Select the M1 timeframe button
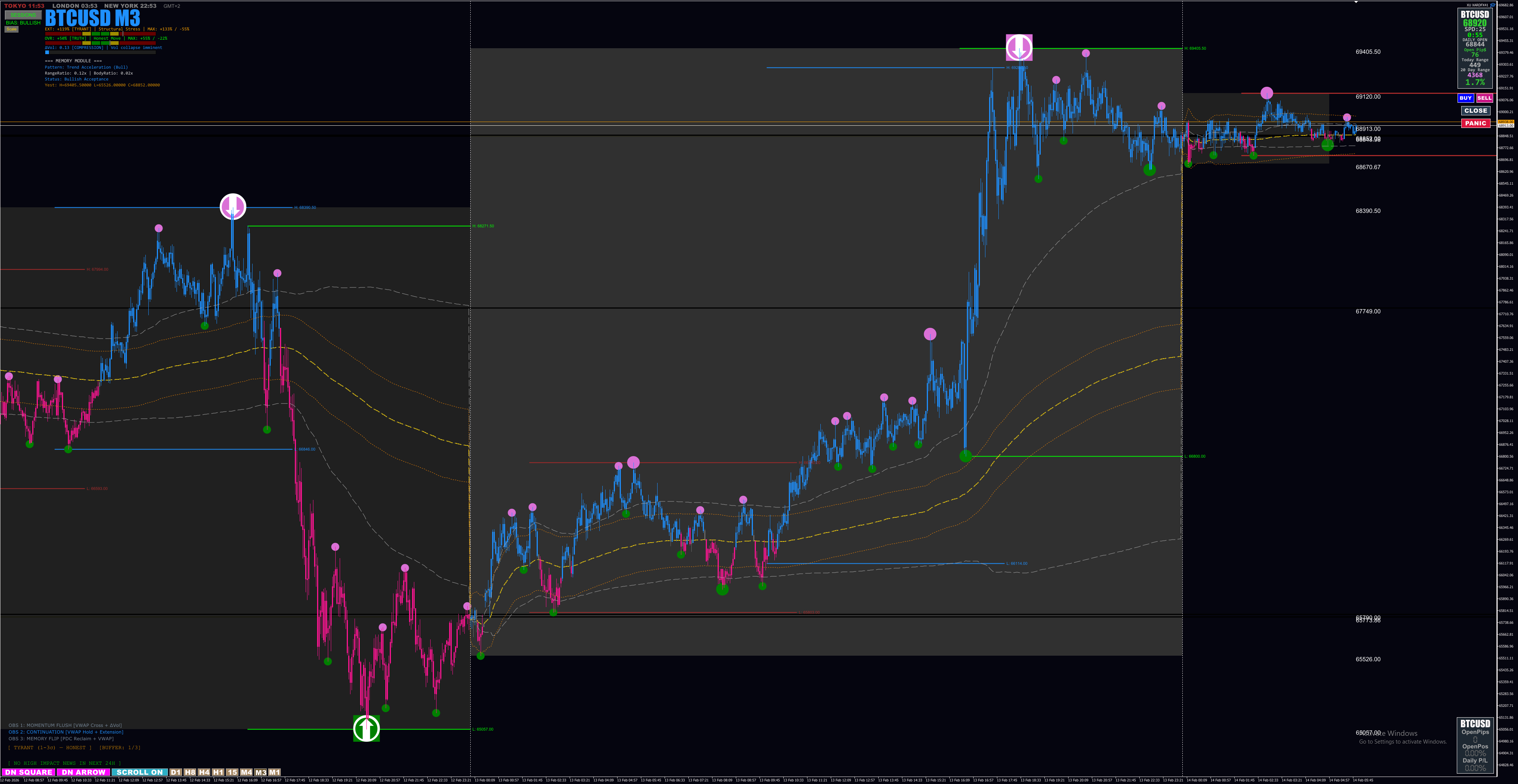The image size is (1518, 784). pyautogui.click(x=274, y=772)
